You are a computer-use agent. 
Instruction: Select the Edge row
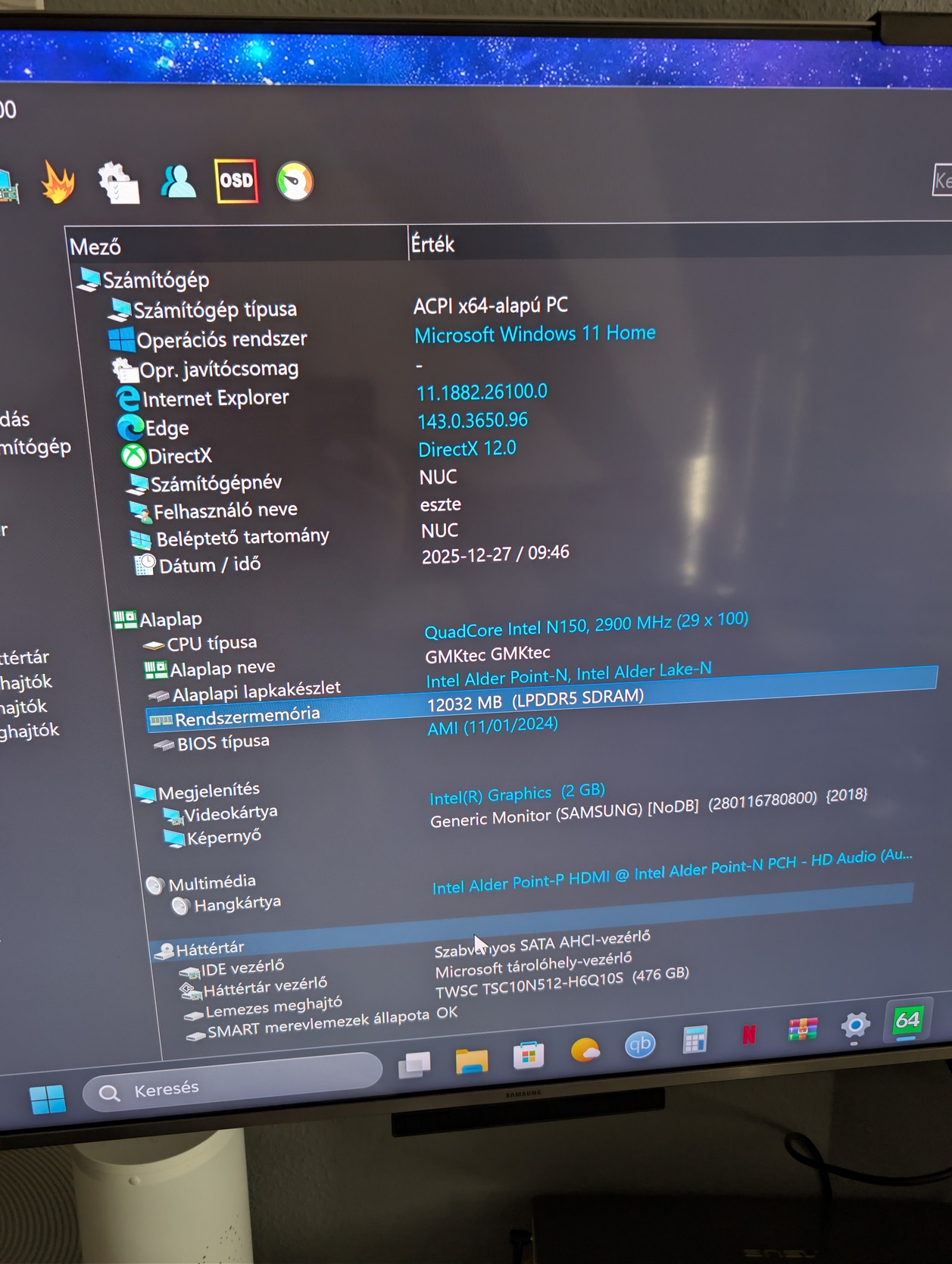tap(154, 428)
